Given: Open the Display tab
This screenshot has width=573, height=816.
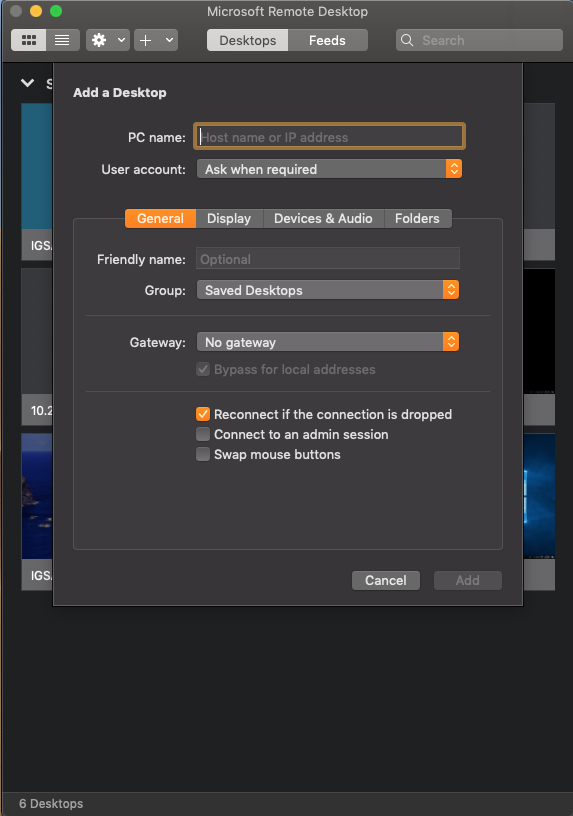Looking at the screenshot, I should click(x=229, y=219).
